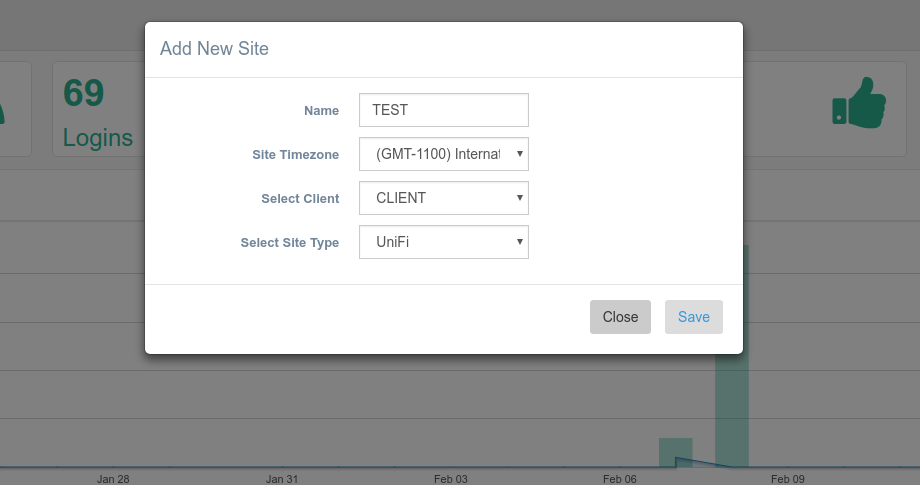Click the Feb 03 chart axis label
920x485 pixels.
point(451,479)
